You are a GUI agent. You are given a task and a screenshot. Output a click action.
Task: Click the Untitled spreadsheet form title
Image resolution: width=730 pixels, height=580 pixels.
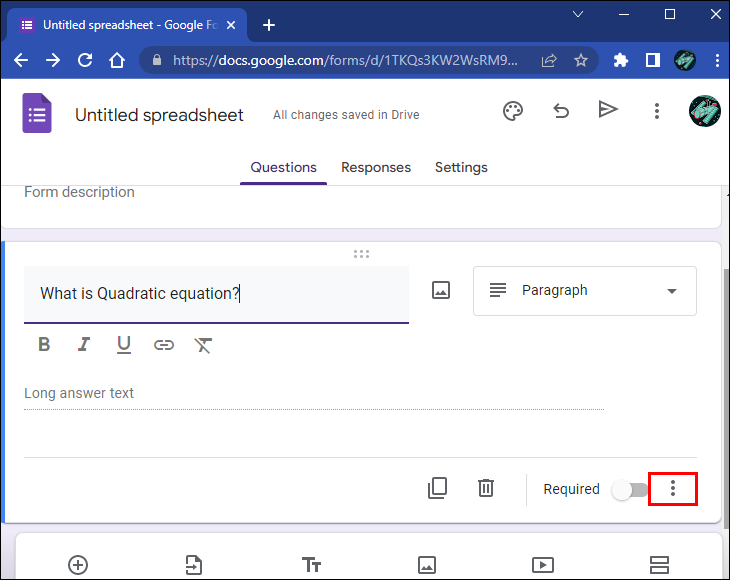pos(159,115)
